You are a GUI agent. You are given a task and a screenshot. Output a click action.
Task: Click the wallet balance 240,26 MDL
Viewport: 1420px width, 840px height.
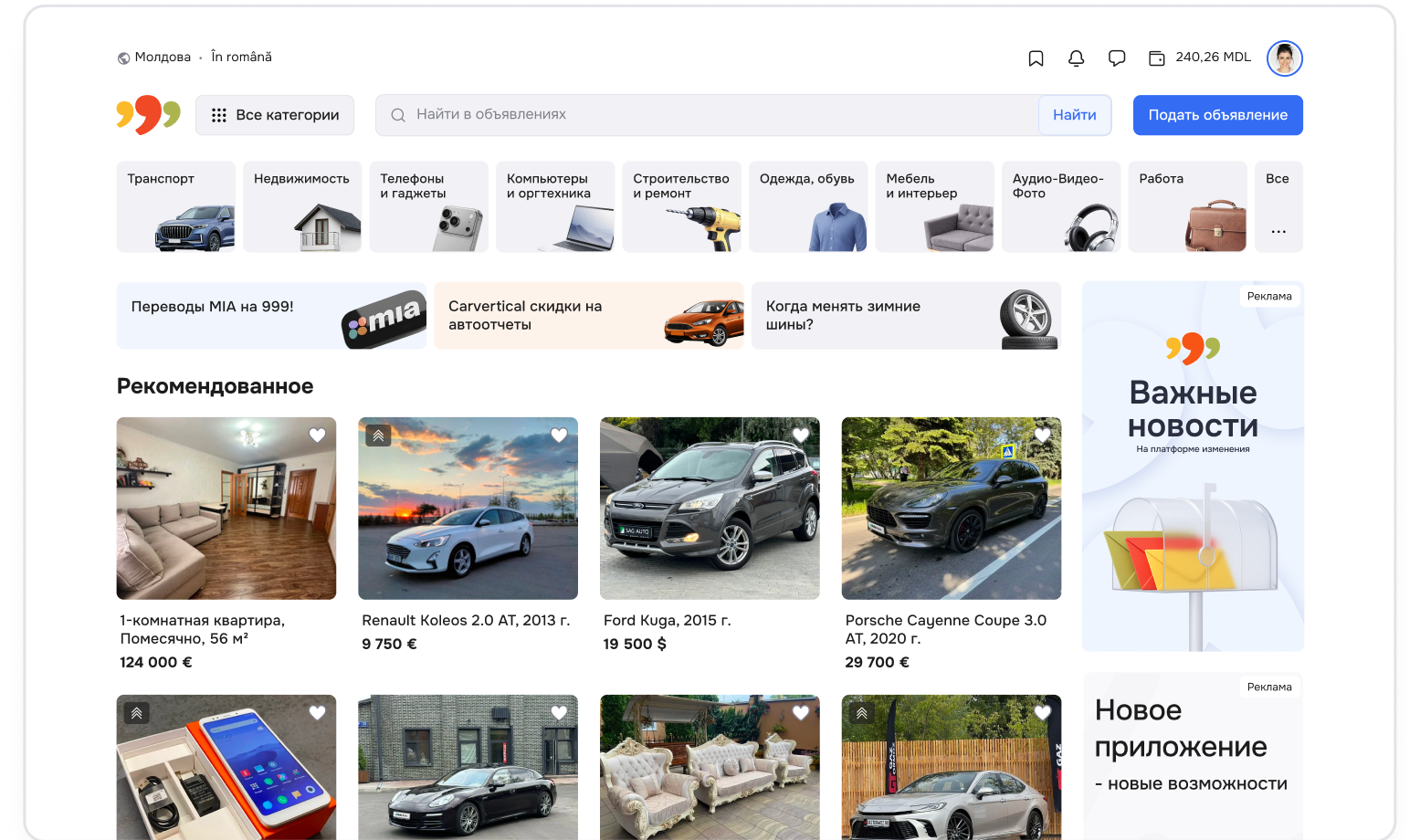coord(1199,58)
